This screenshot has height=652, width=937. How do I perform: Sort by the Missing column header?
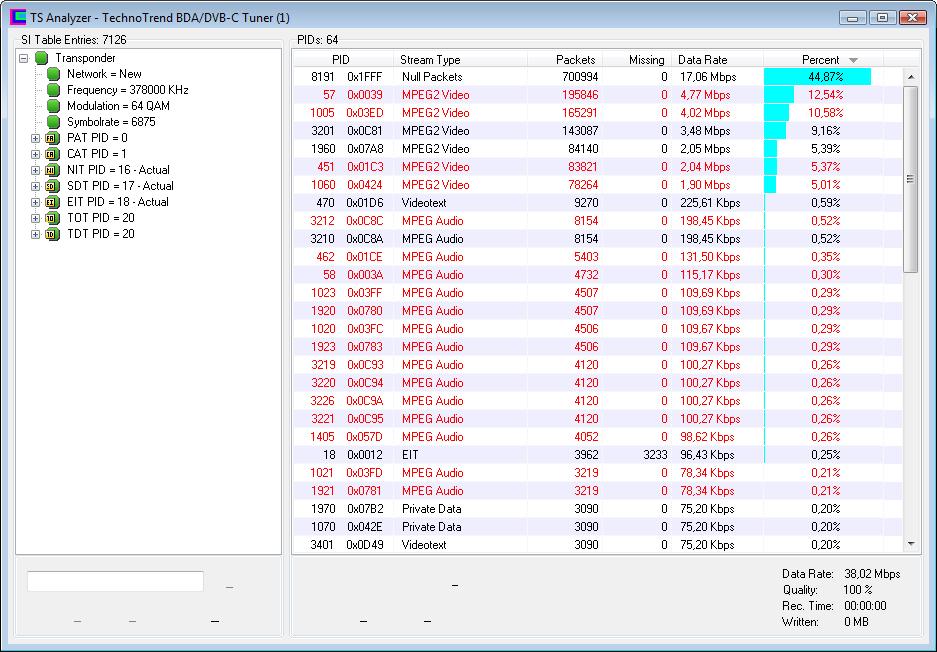(637, 60)
